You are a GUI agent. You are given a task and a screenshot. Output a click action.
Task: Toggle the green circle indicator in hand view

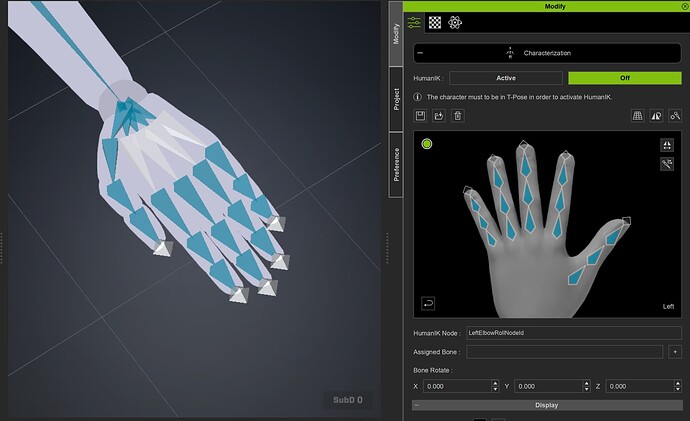(427, 145)
